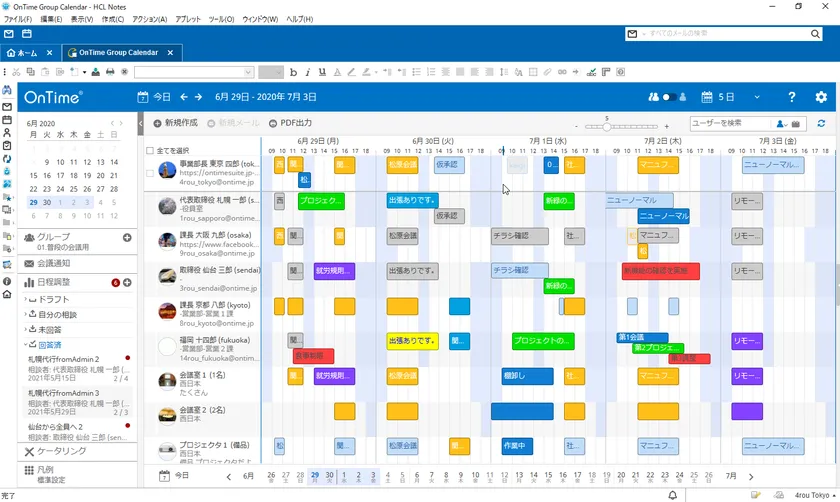Adjust the timeline zoom slider handle
Screen dimensions: 840x502
(606, 127)
